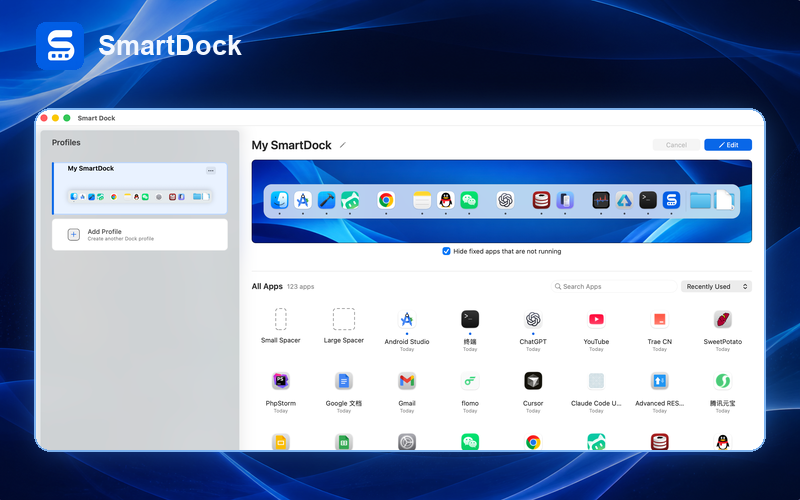Screen dimensions: 800x500
Task: Select Claude Code U... in All Apps grid
Action: (596, 392)
